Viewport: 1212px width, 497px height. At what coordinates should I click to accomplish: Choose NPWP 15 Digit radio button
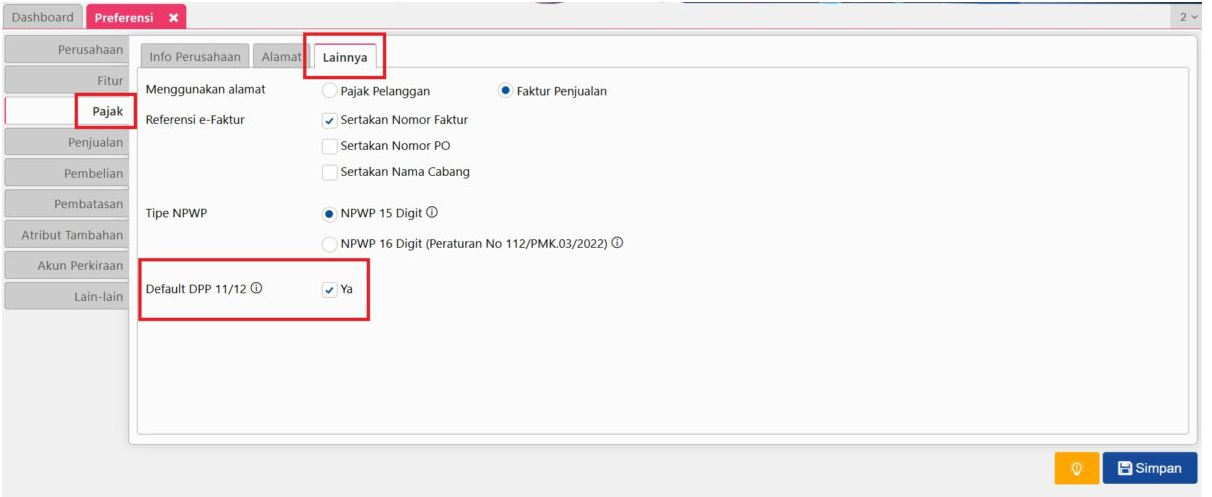pos(330,214)
